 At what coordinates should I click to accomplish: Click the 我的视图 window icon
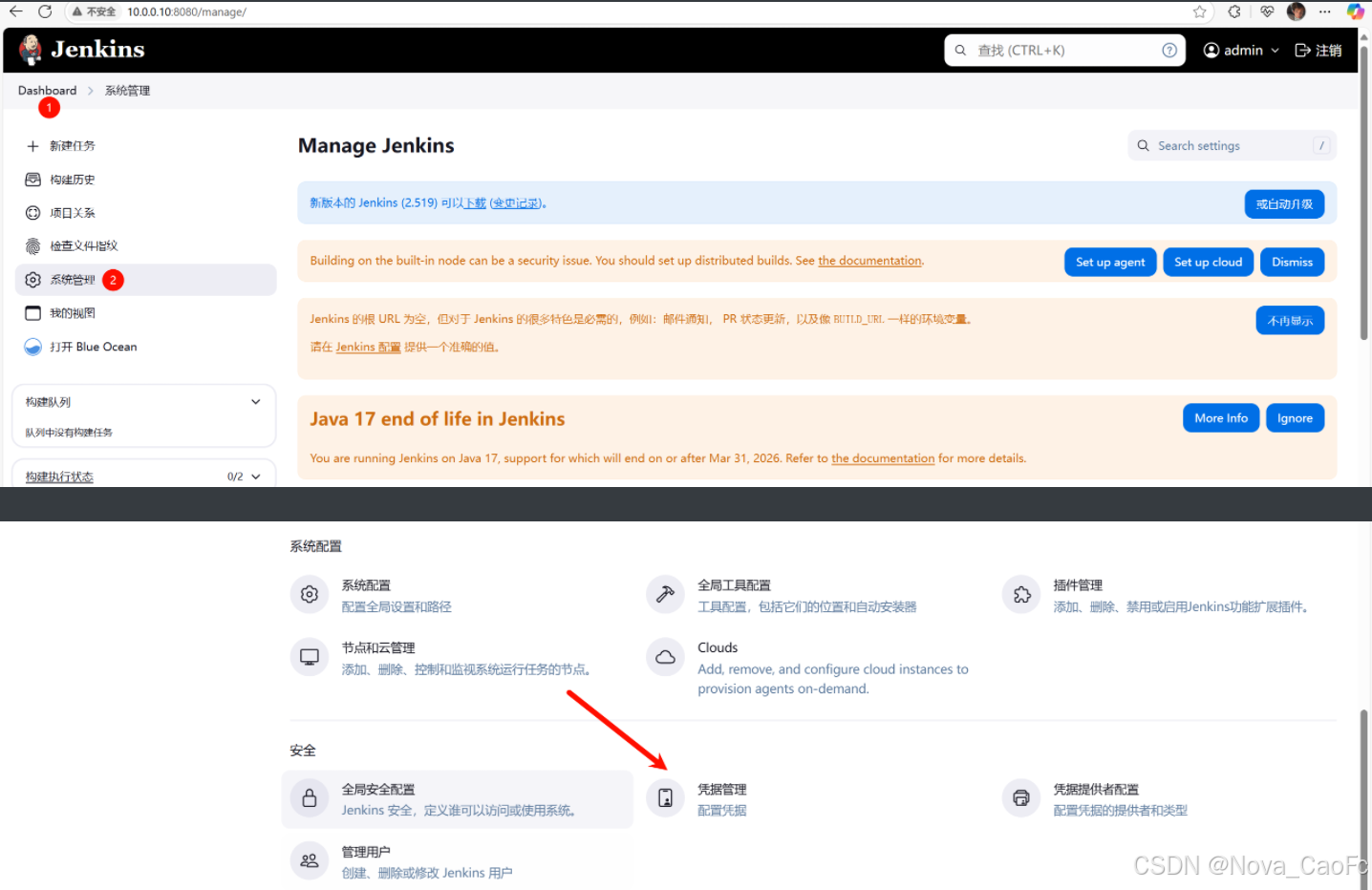tap(32, 313)
